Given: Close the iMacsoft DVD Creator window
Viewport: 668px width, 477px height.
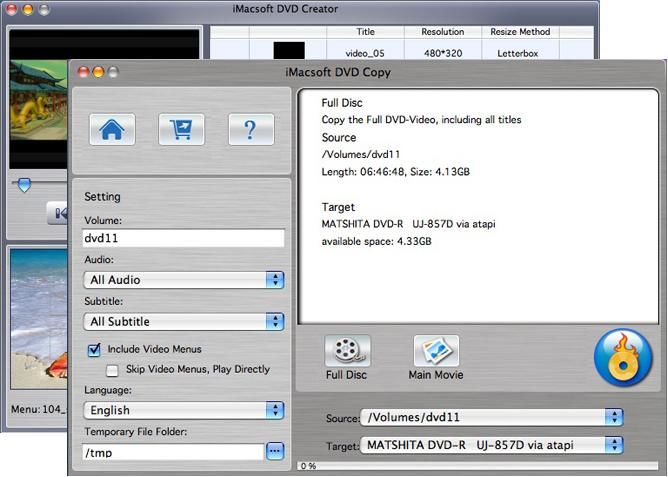Looking at the screenshot, I should click(x=12, y=9).
